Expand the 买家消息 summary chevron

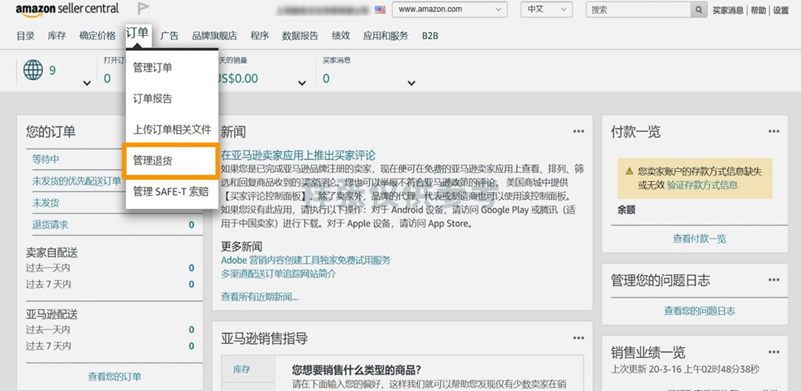point(411,83)
